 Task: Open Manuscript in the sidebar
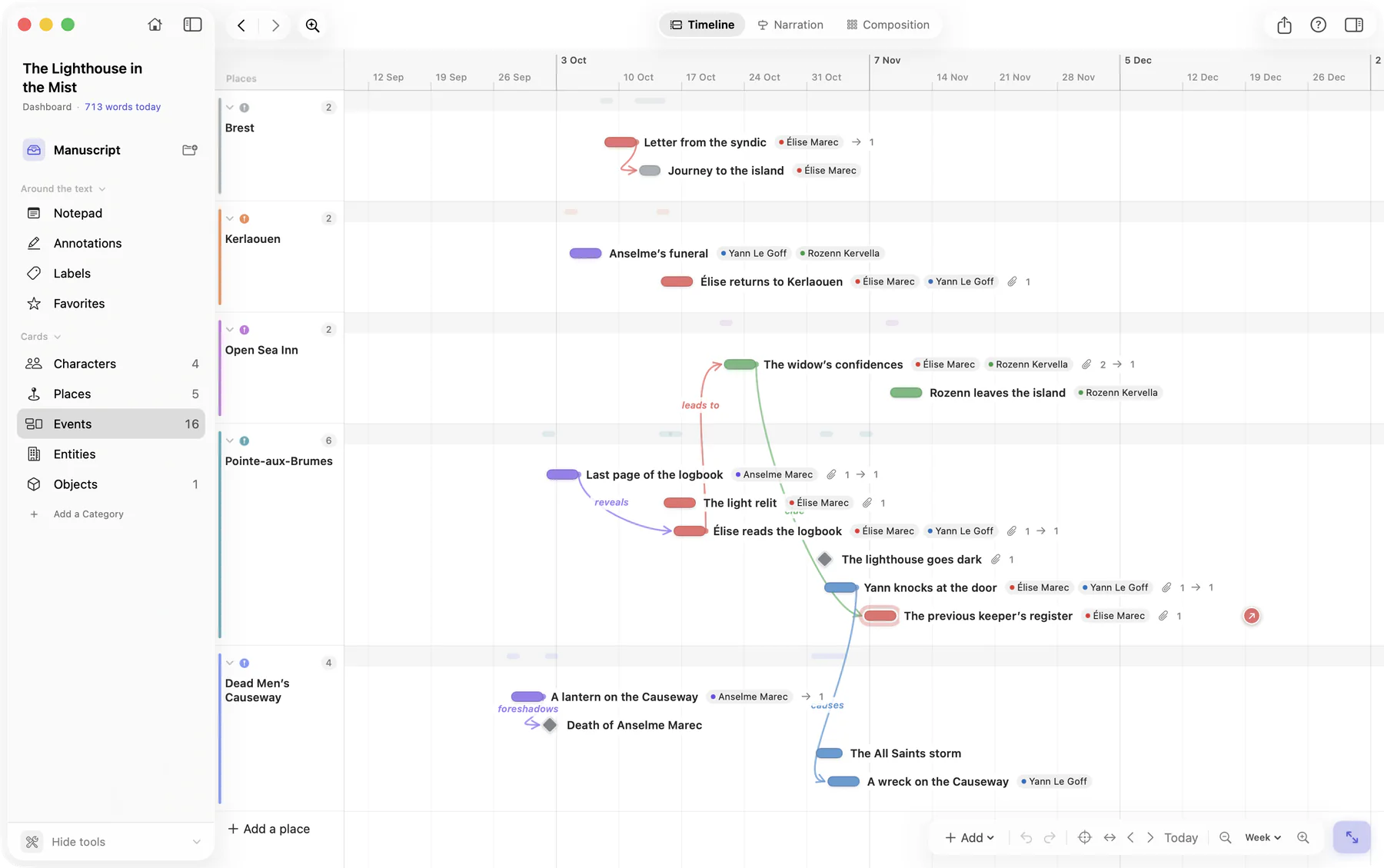tap(87, 150)
